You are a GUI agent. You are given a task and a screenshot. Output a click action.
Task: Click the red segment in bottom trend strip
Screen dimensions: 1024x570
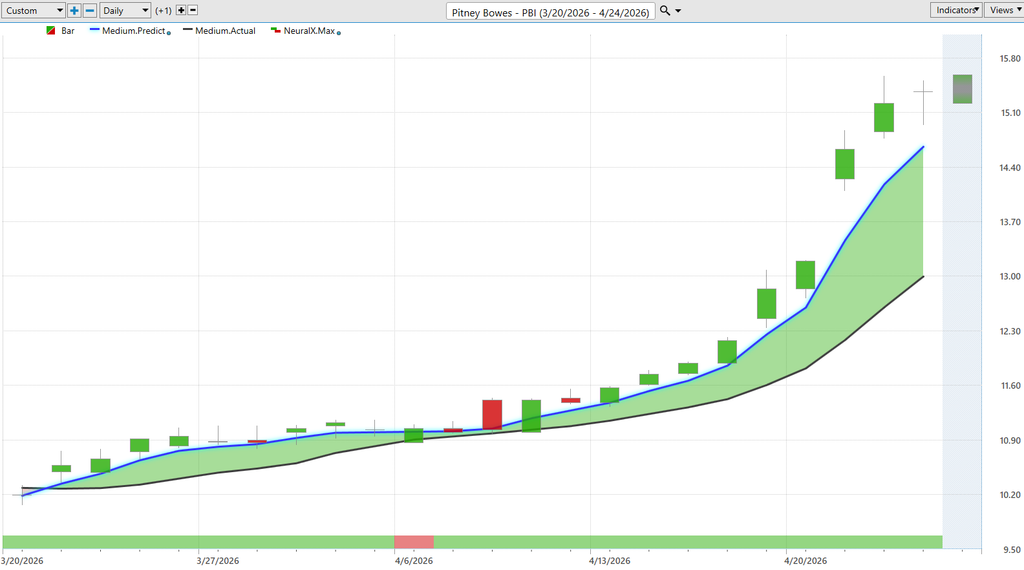[x=414, y=542]
